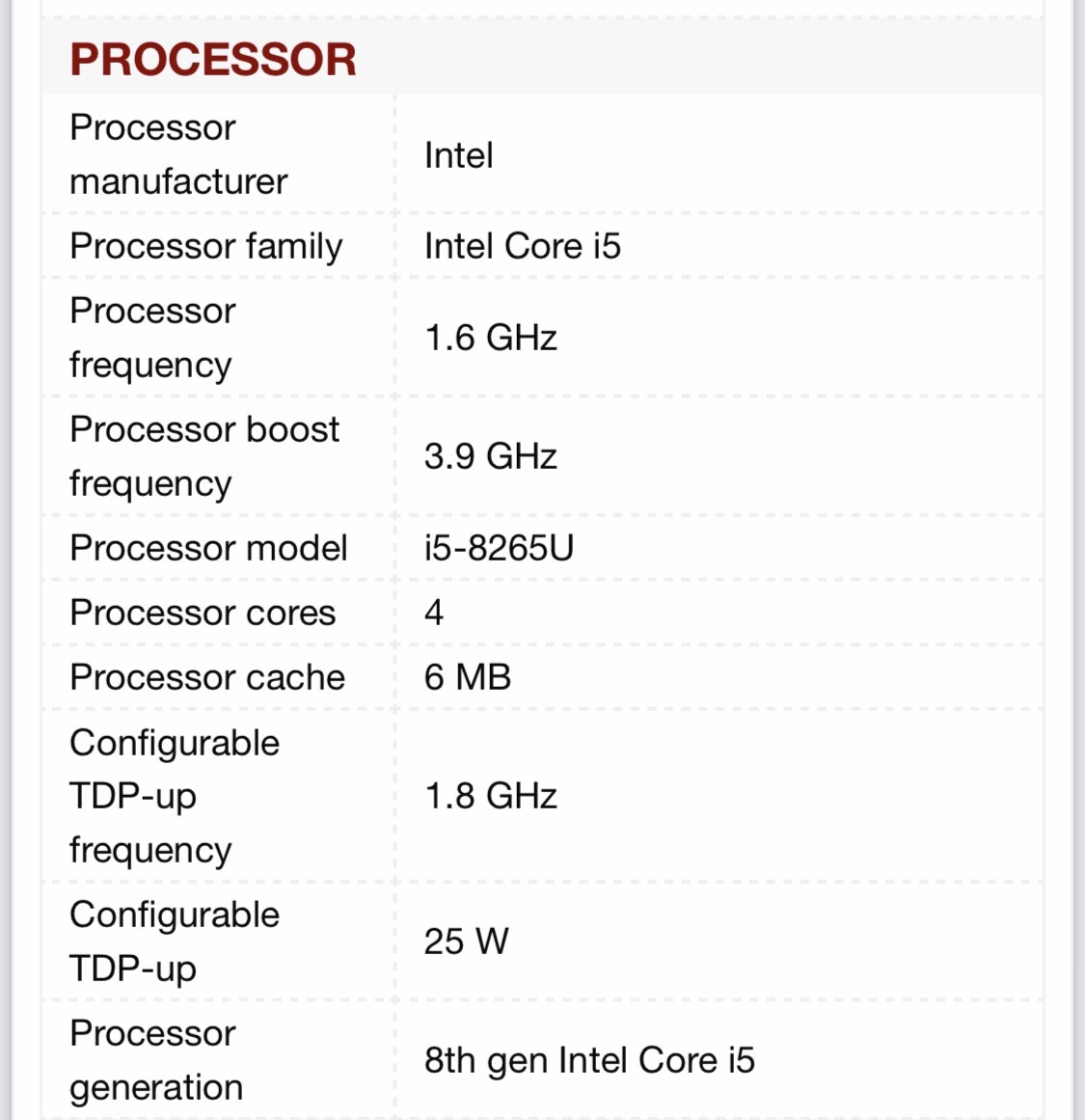
Task: Click the 3.9 GHz boost value
Action: (x=491, y=455)
